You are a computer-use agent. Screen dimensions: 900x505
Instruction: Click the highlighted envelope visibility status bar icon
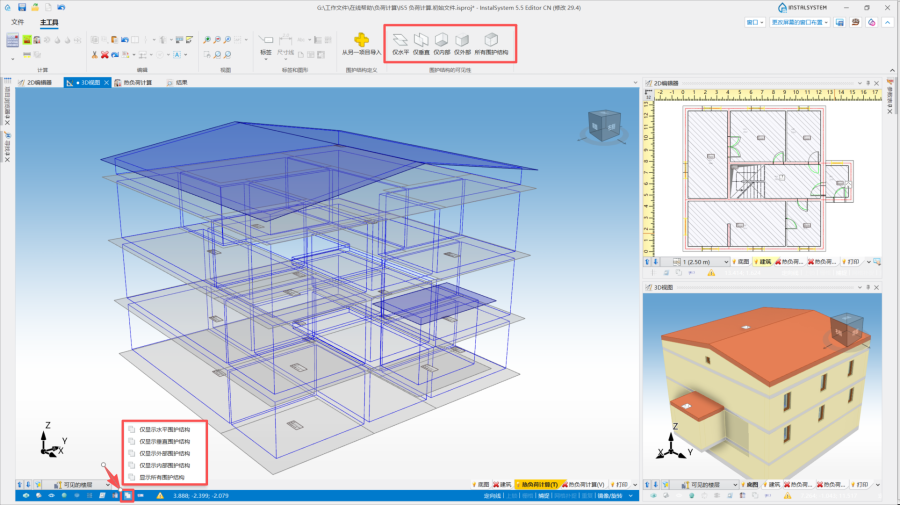127,495
